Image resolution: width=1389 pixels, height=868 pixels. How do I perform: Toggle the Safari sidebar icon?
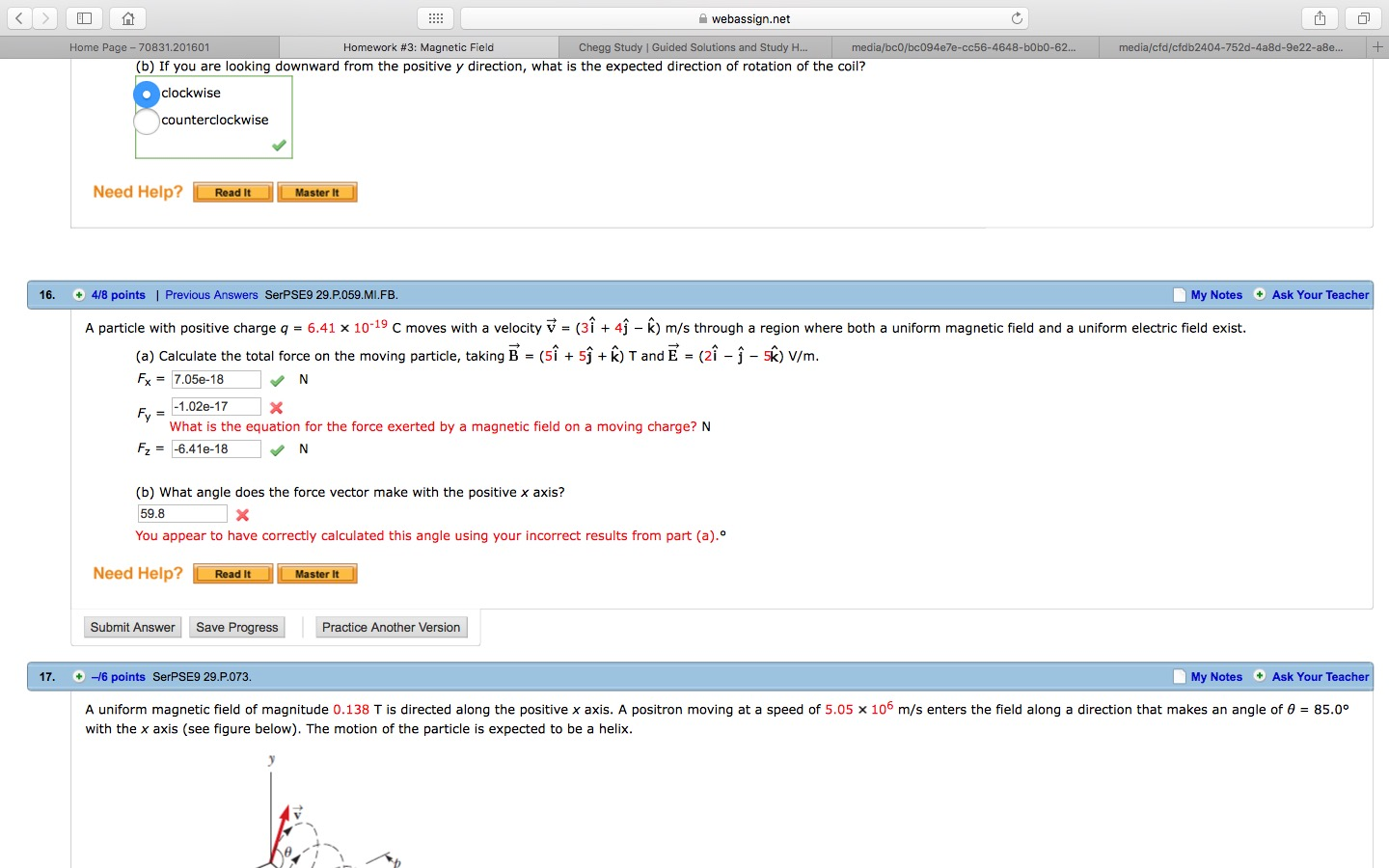click(x=84, y=18)
